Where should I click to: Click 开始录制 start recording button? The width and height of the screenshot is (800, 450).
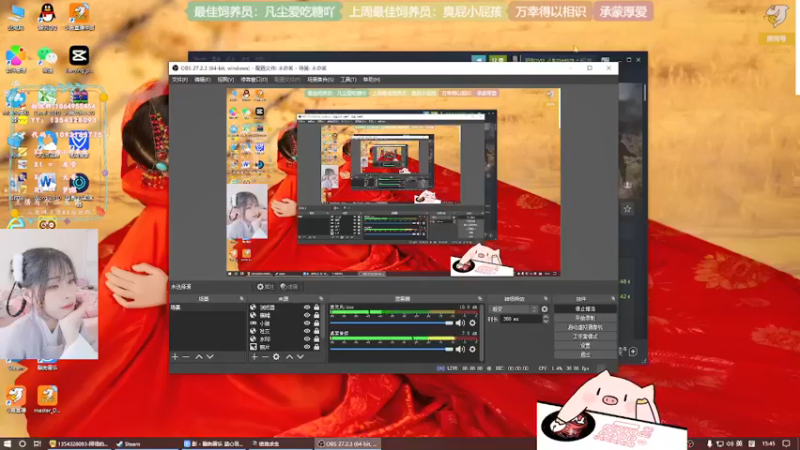coord(585,318)
